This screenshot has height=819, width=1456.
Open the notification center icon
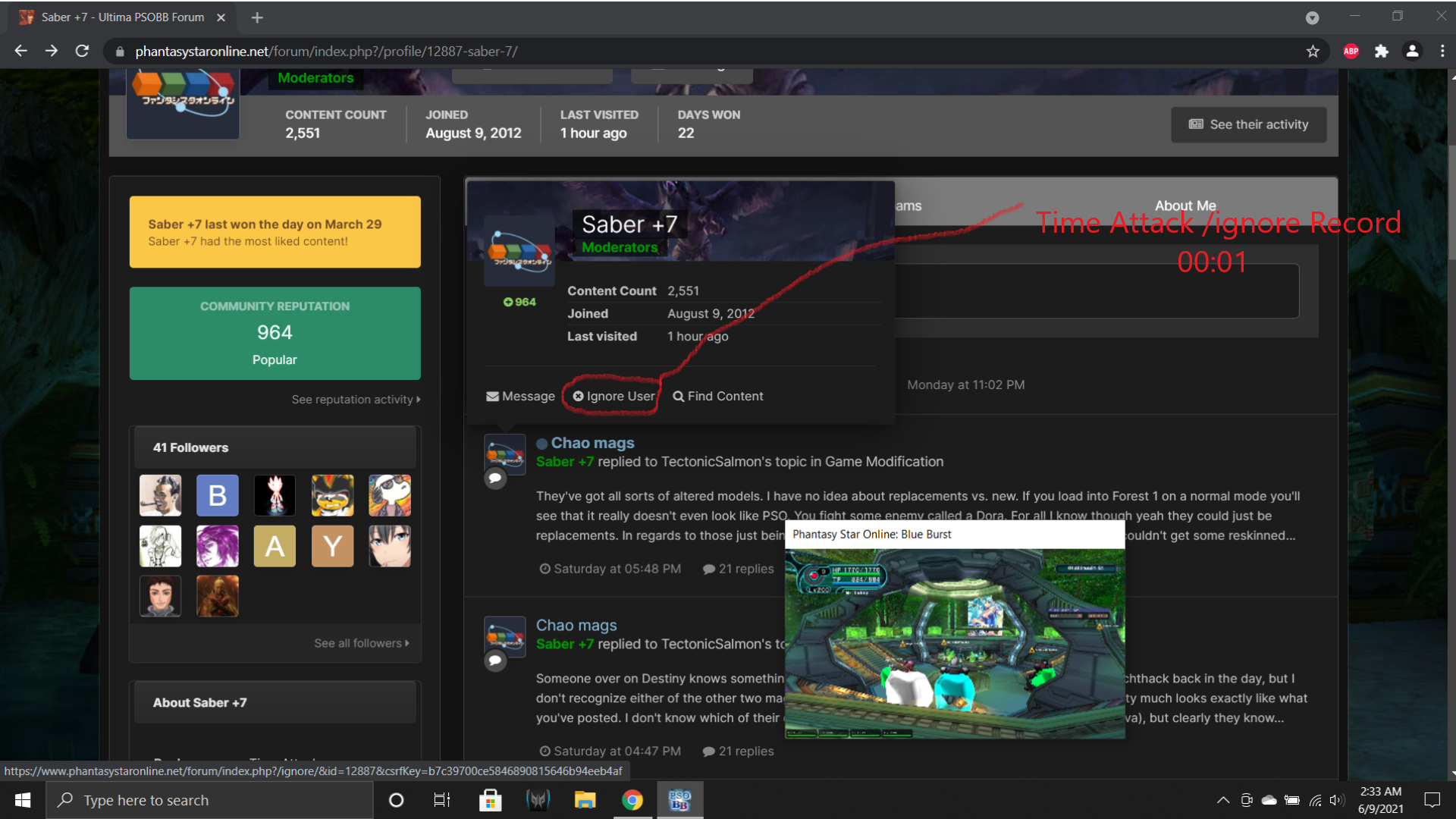1432,800
